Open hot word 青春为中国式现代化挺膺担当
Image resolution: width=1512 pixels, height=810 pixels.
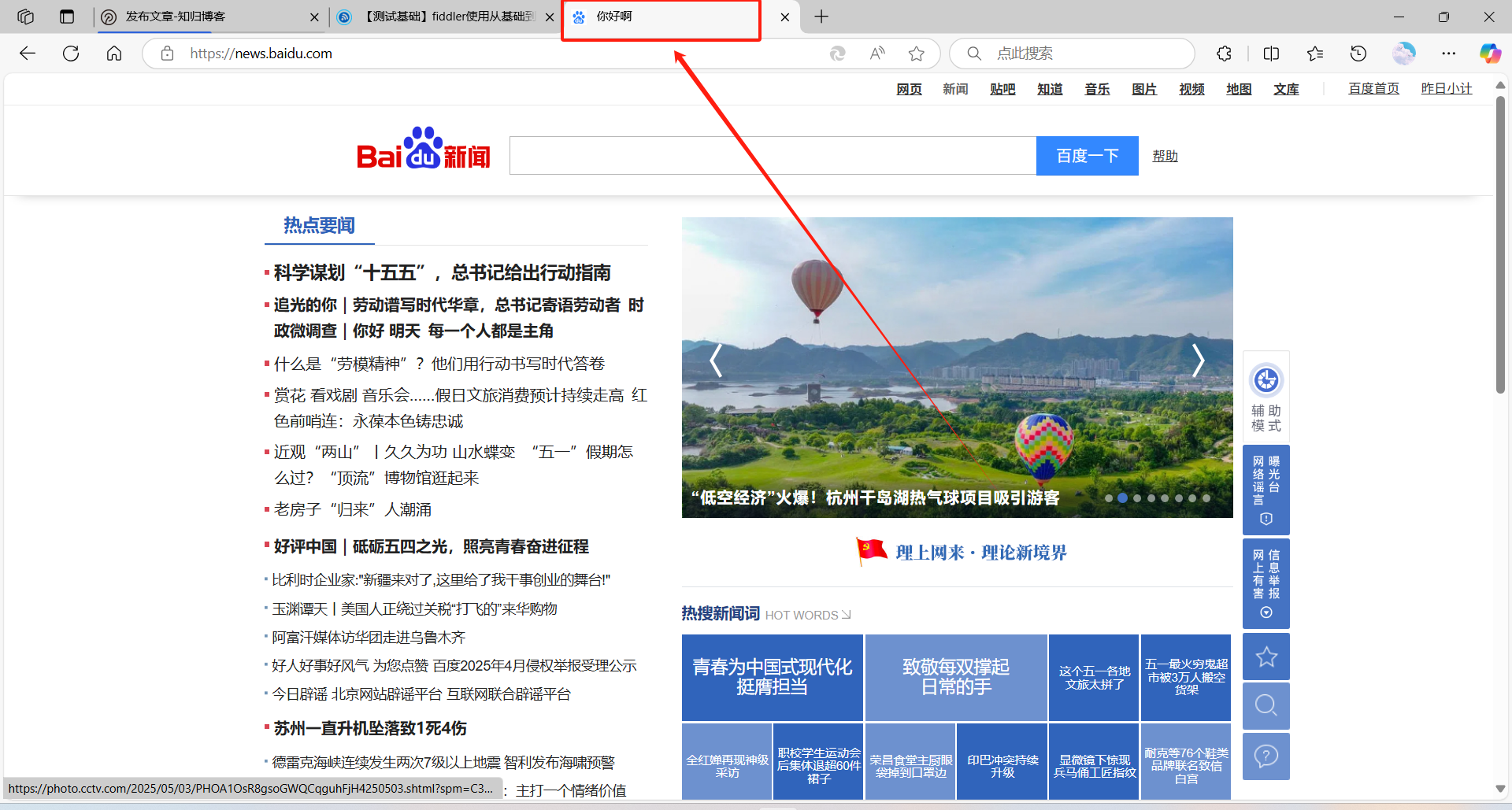click(772, 677)
